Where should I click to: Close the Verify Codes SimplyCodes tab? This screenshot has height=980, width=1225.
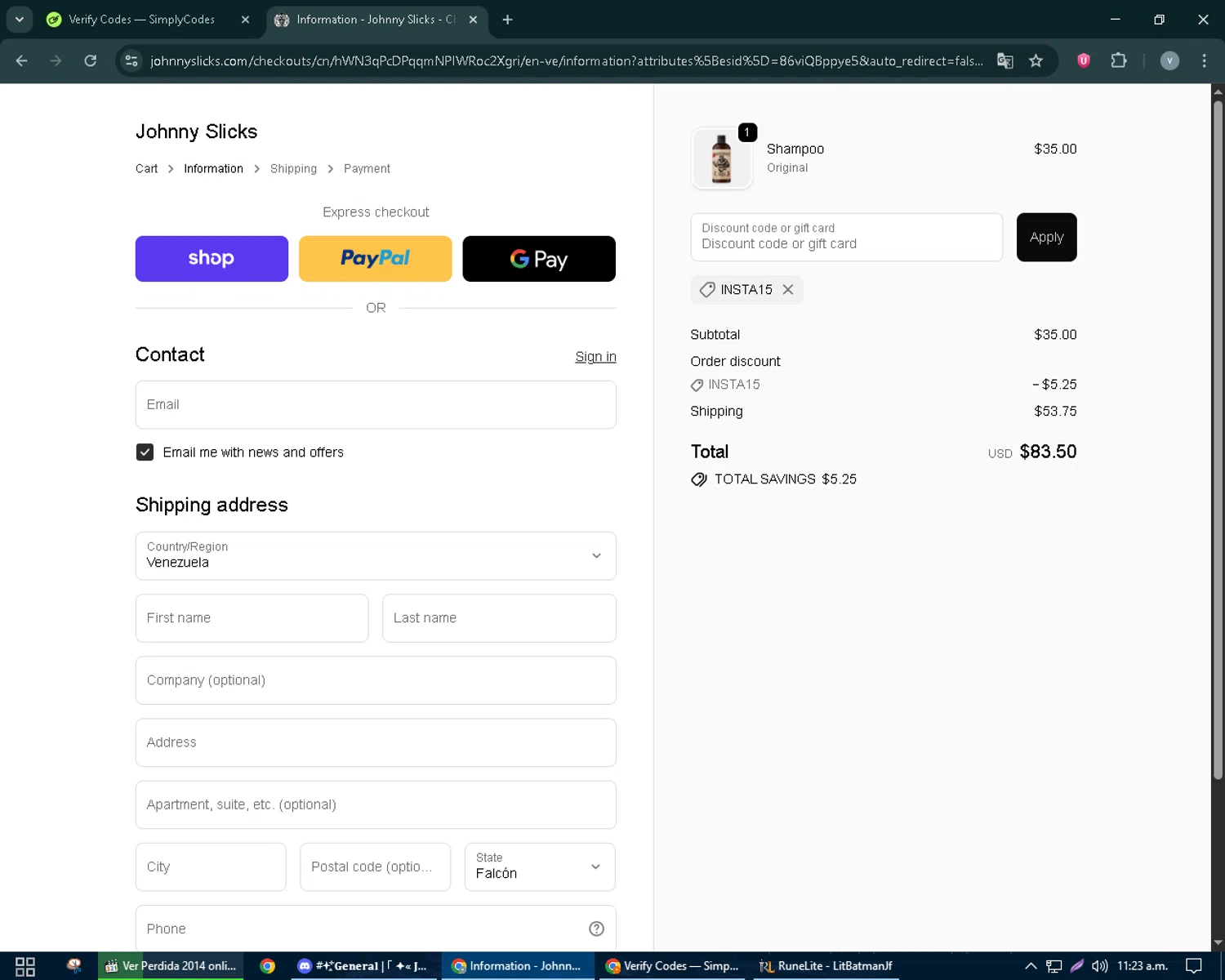pos(245,20)
